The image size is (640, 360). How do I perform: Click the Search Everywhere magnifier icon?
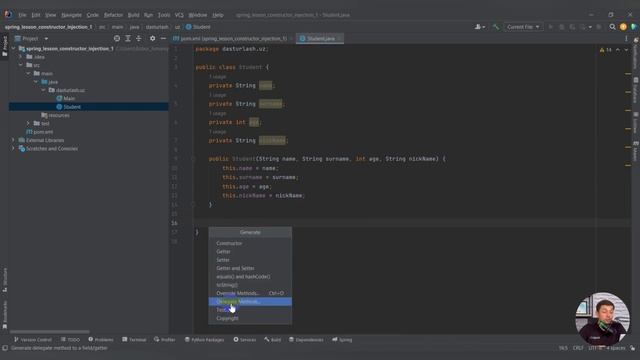click(x=612, y=27)
